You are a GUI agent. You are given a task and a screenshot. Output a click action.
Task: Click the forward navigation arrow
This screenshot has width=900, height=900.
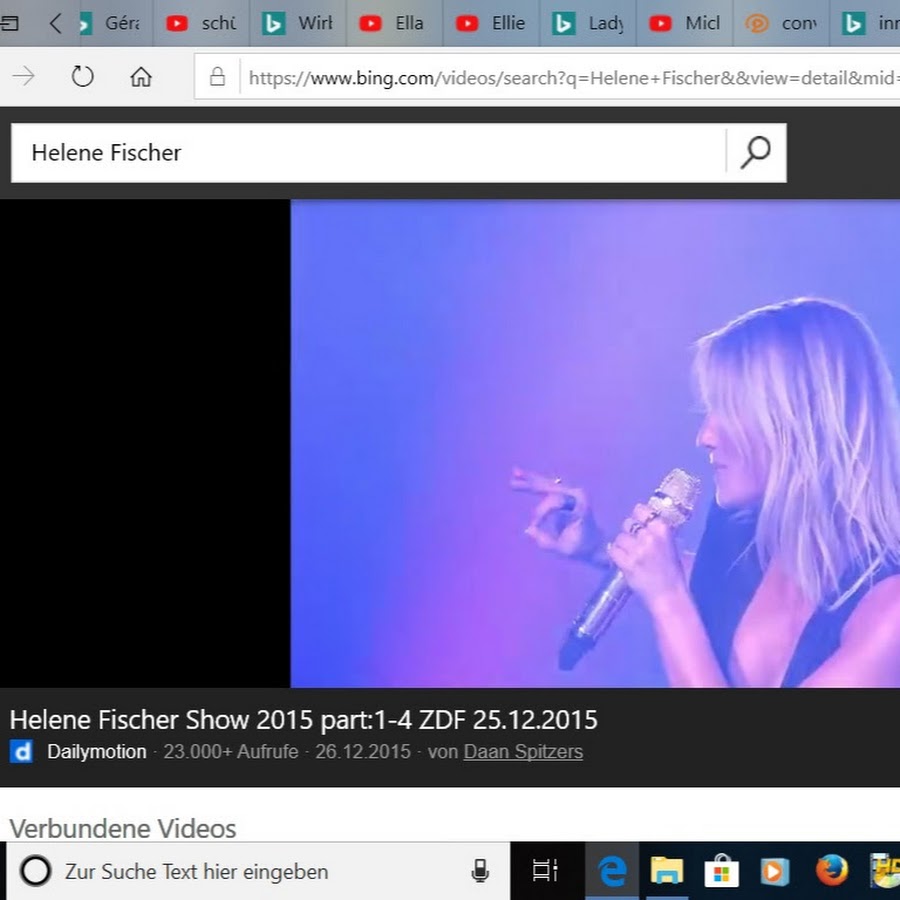click(24, 77)
